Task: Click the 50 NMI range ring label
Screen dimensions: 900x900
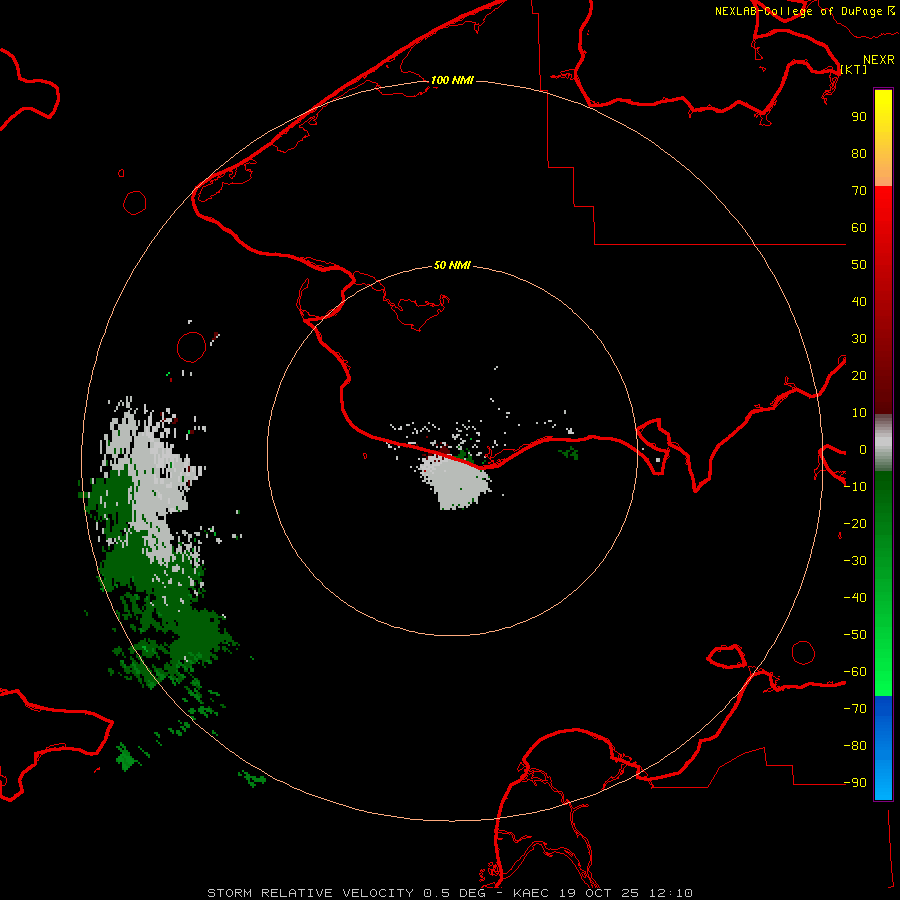Action: pos(452,265)
